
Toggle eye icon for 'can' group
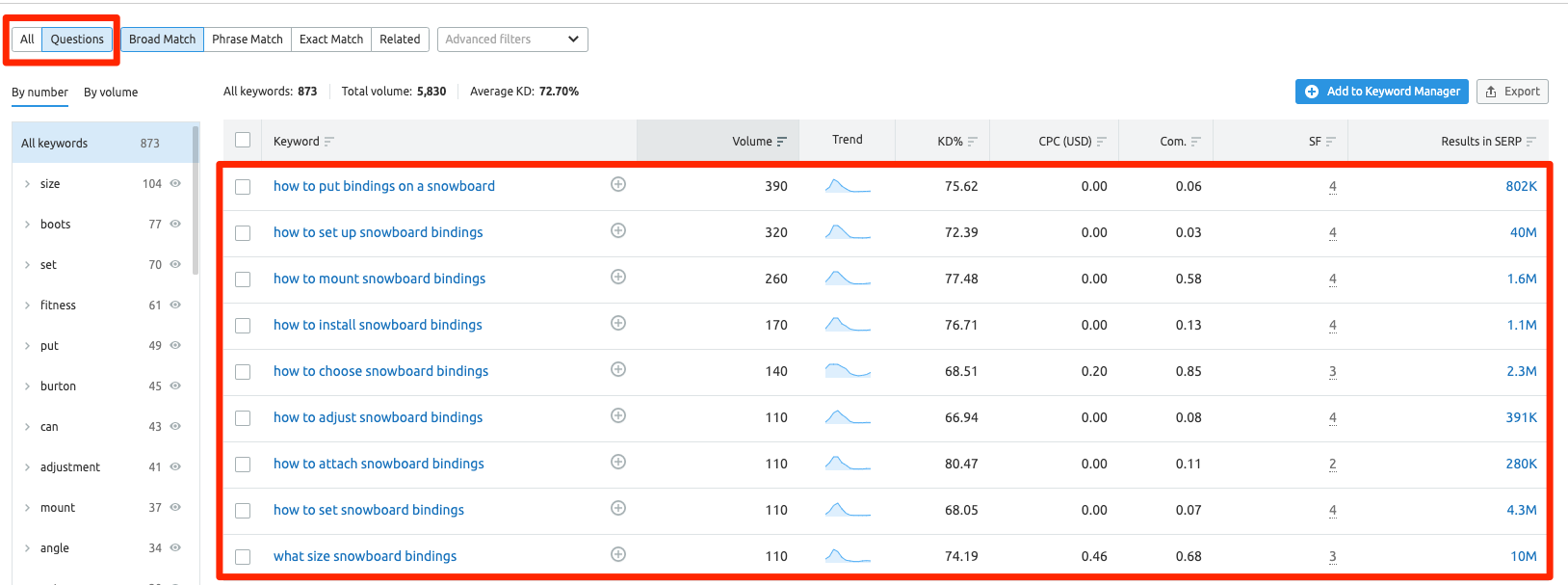(x=175, y=426)
